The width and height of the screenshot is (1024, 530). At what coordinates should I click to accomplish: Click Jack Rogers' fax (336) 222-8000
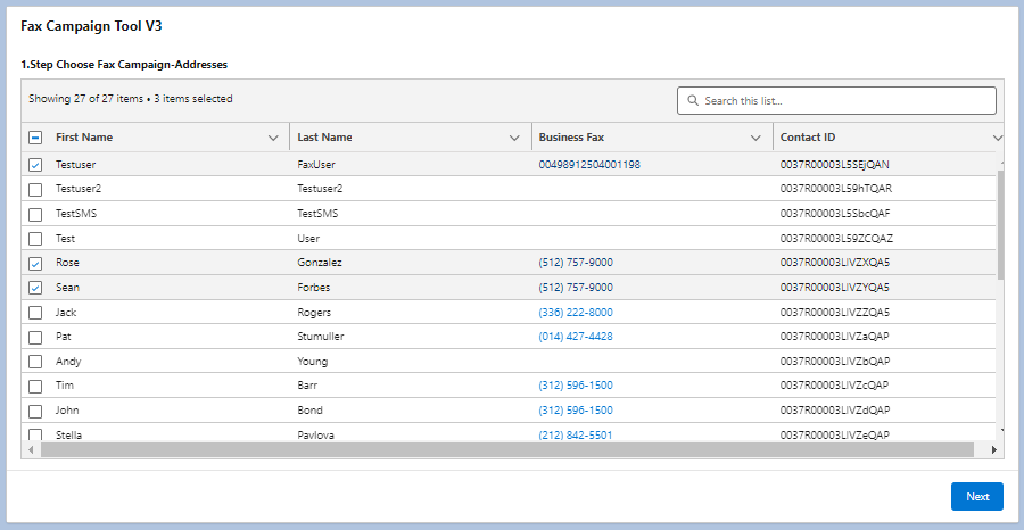[575, 312]
